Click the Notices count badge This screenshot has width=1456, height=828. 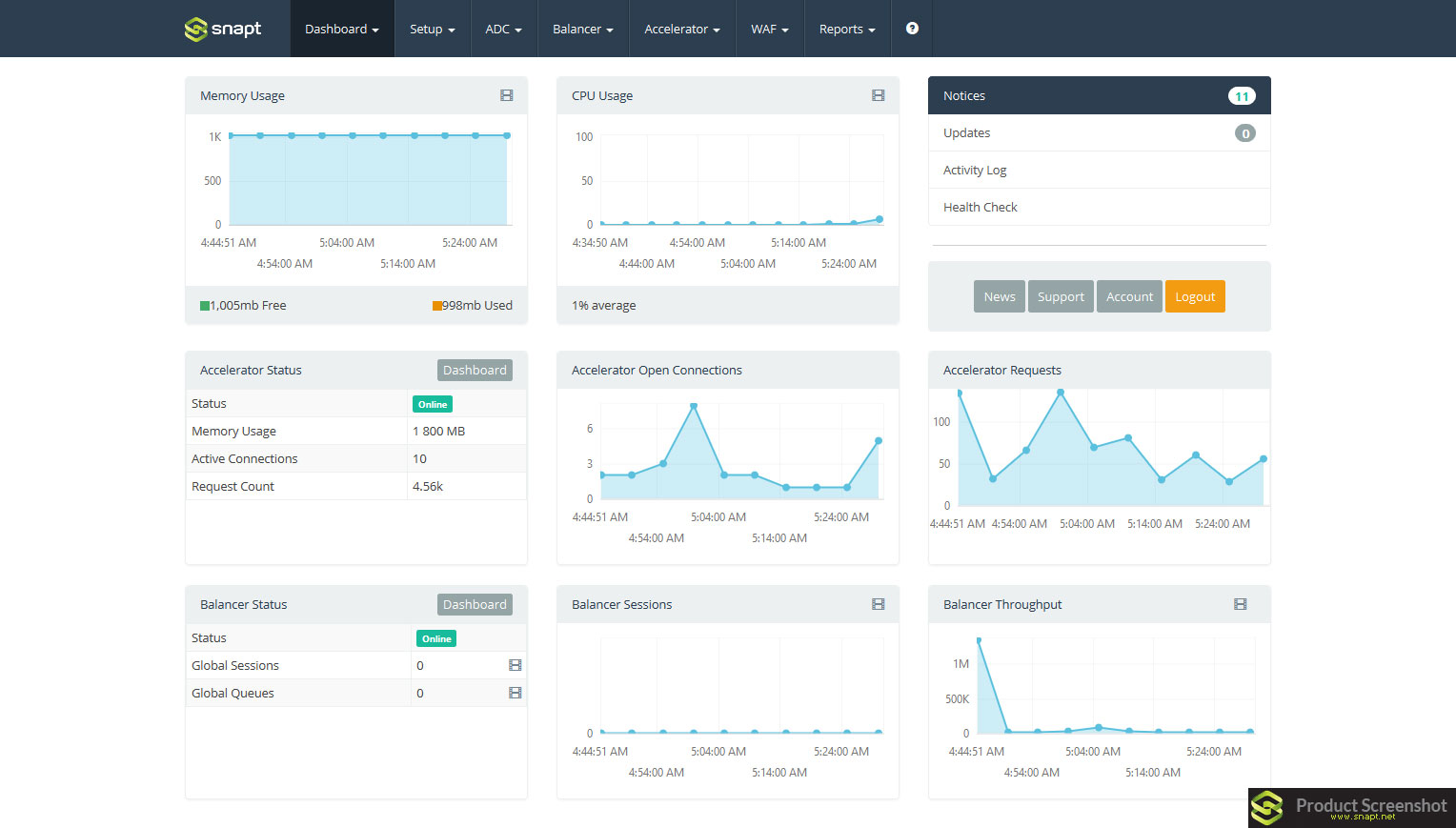[x=1241, y=96]
